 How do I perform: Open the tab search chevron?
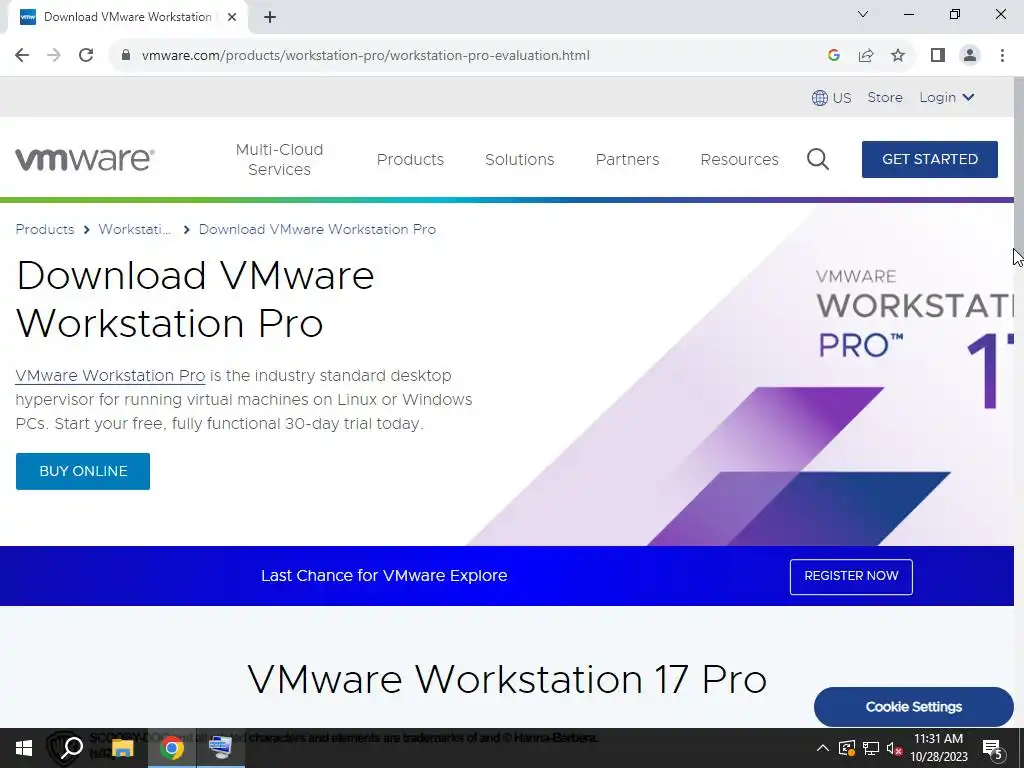[863, 14]
